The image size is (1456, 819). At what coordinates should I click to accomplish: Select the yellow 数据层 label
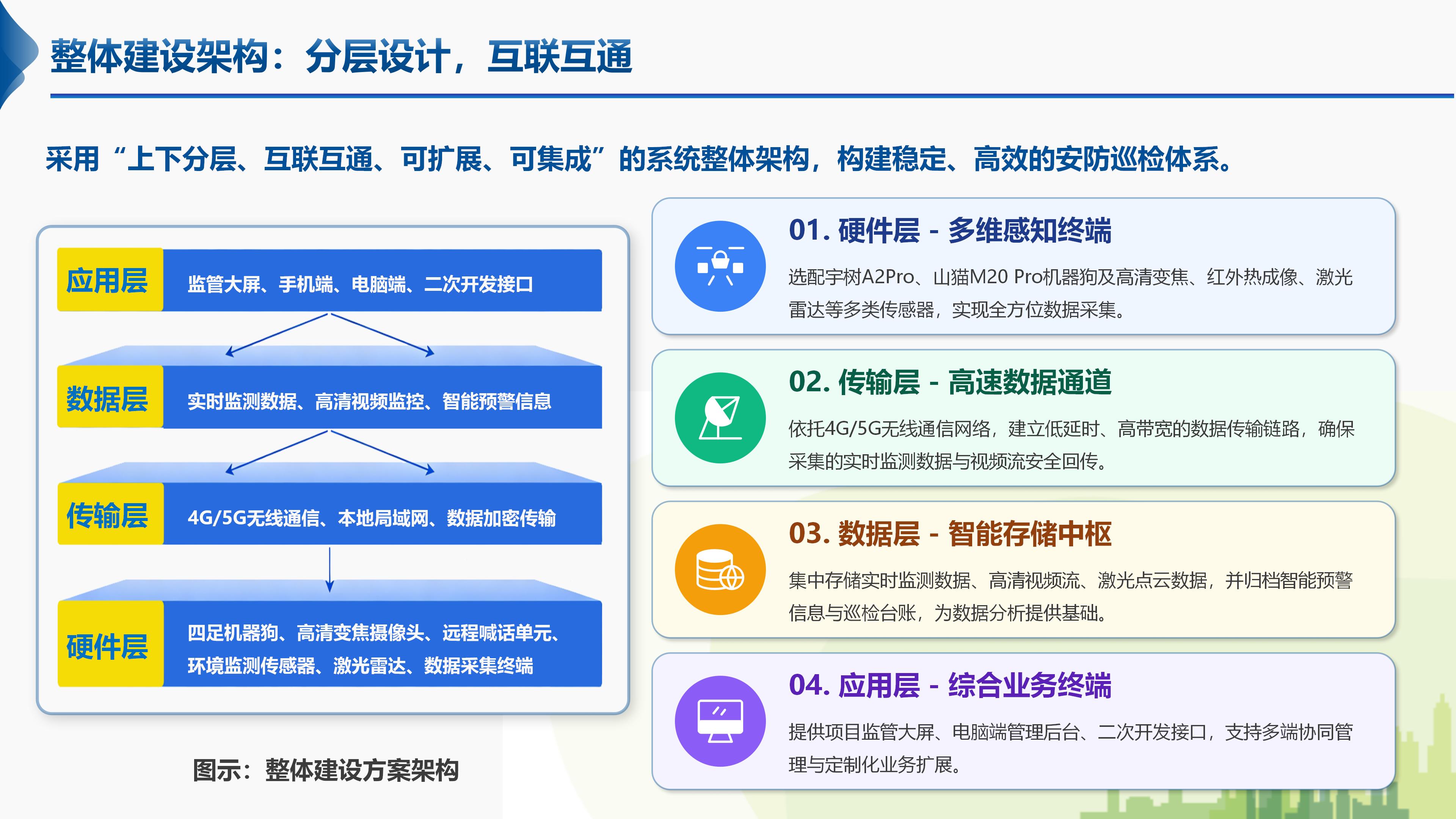coord(110,397)
